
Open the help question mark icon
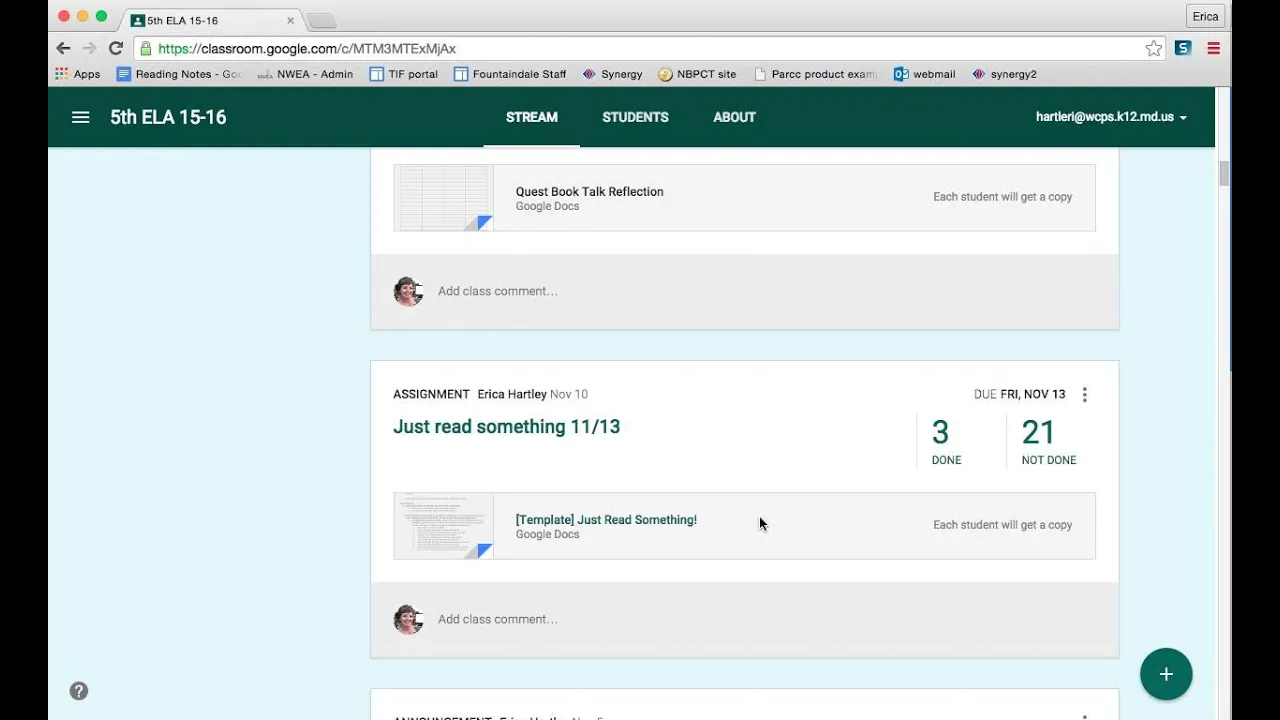(79, 691)
